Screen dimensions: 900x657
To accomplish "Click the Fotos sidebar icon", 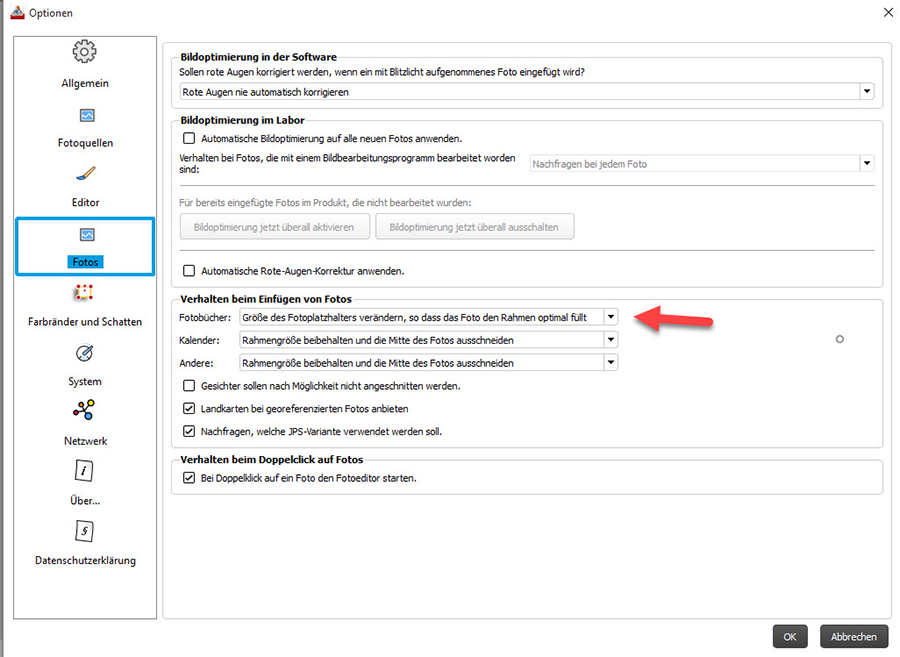I will click(x=87, y=235).
